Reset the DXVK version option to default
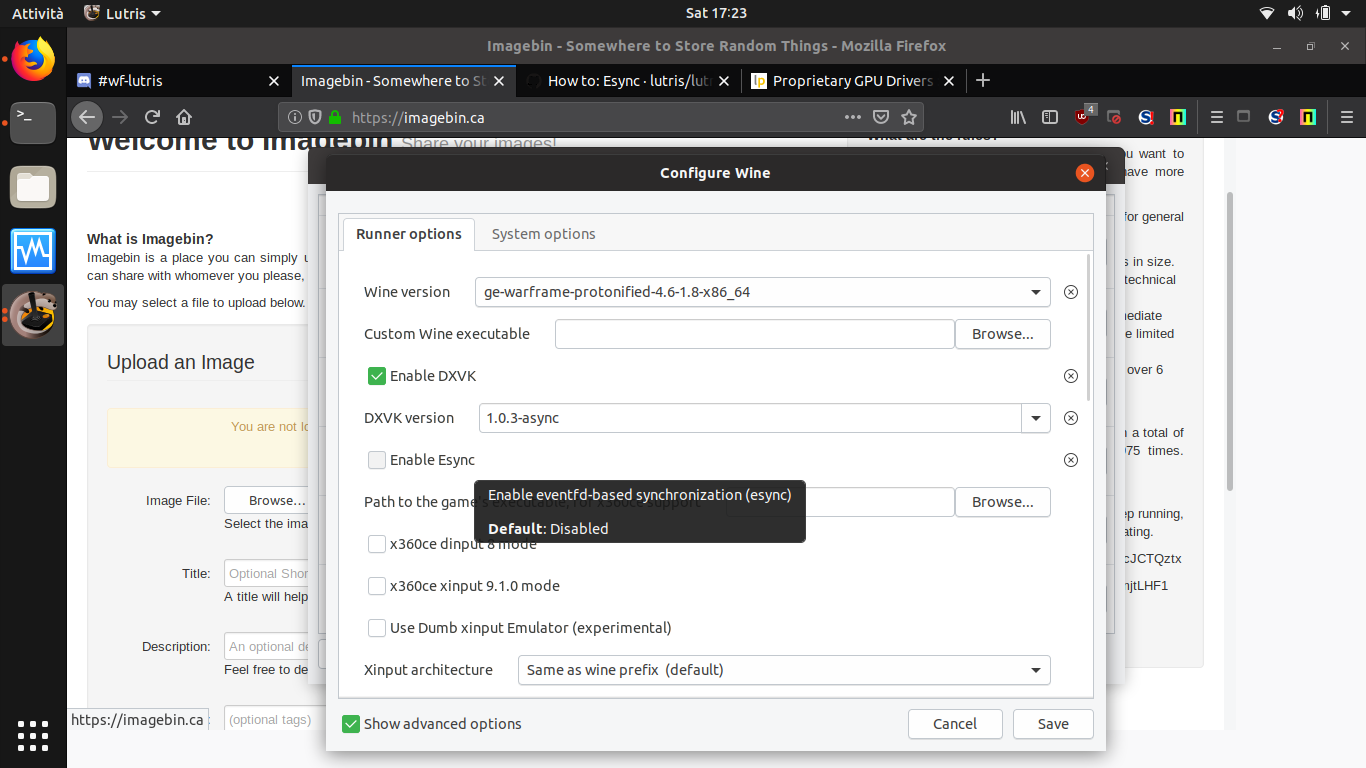 coord(1071,418)
